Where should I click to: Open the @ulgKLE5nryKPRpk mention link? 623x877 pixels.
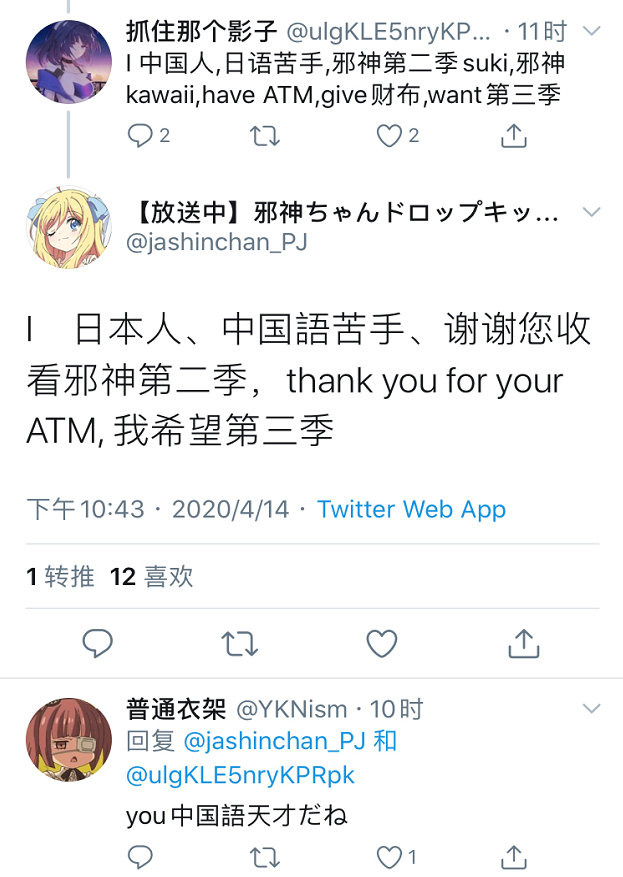(240, 775)
